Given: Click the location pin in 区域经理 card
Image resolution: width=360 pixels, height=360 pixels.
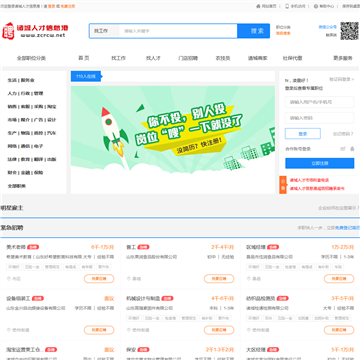Looking at the screenshot, I should pyautogui.click(x=248, y=279).
